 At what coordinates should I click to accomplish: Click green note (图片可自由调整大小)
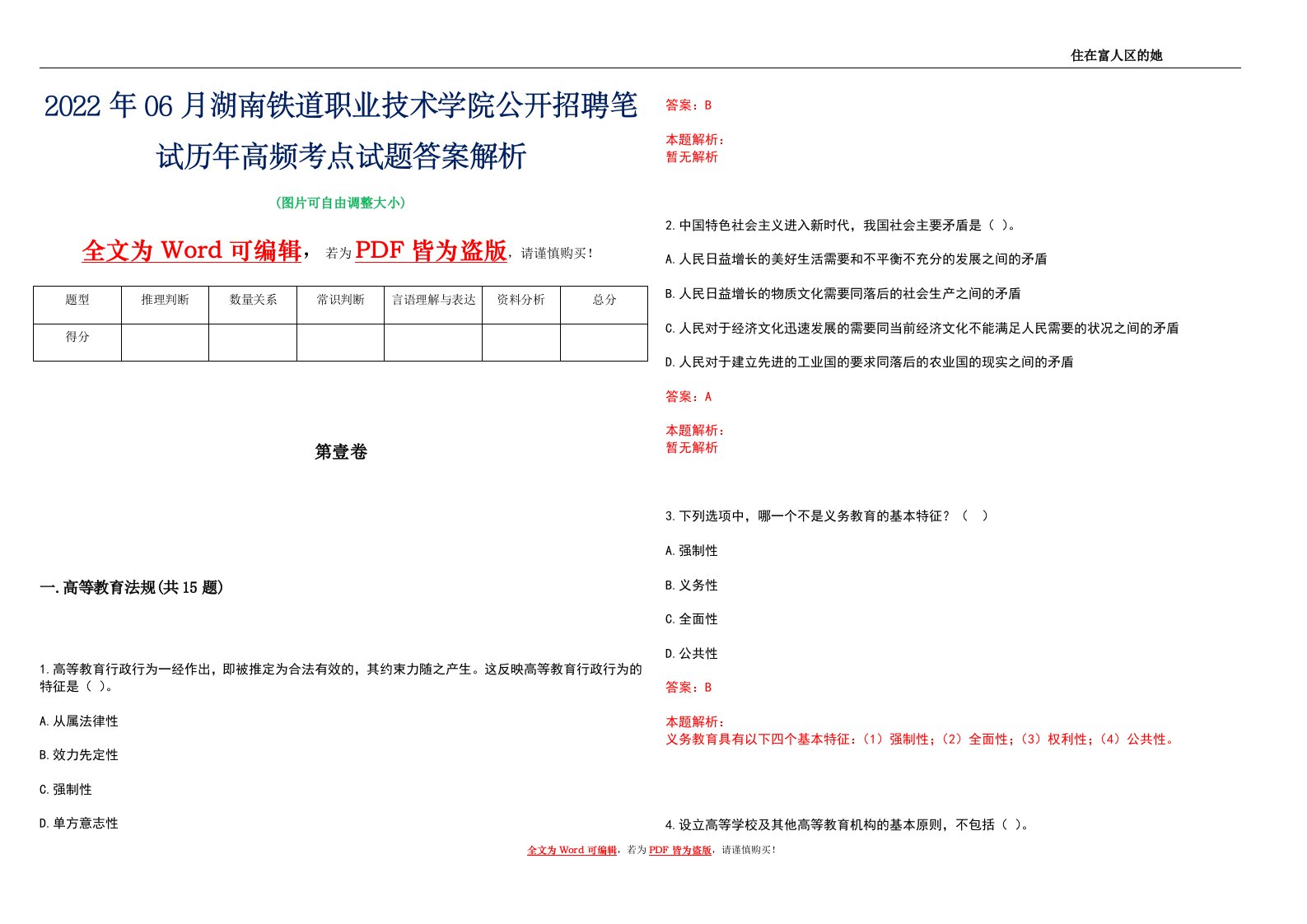click(x=341, y=203)
